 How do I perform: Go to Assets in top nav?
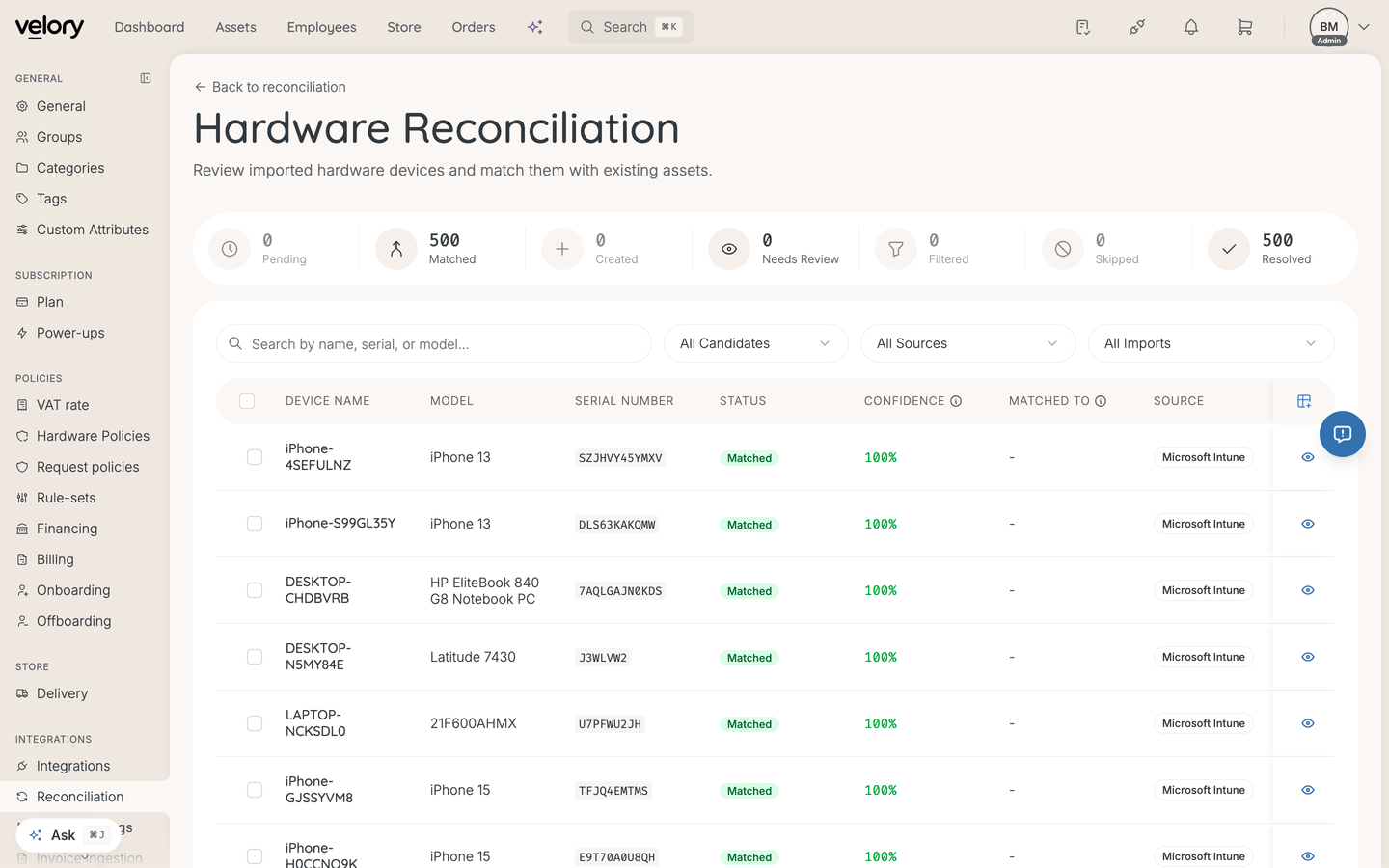[235, 27]
